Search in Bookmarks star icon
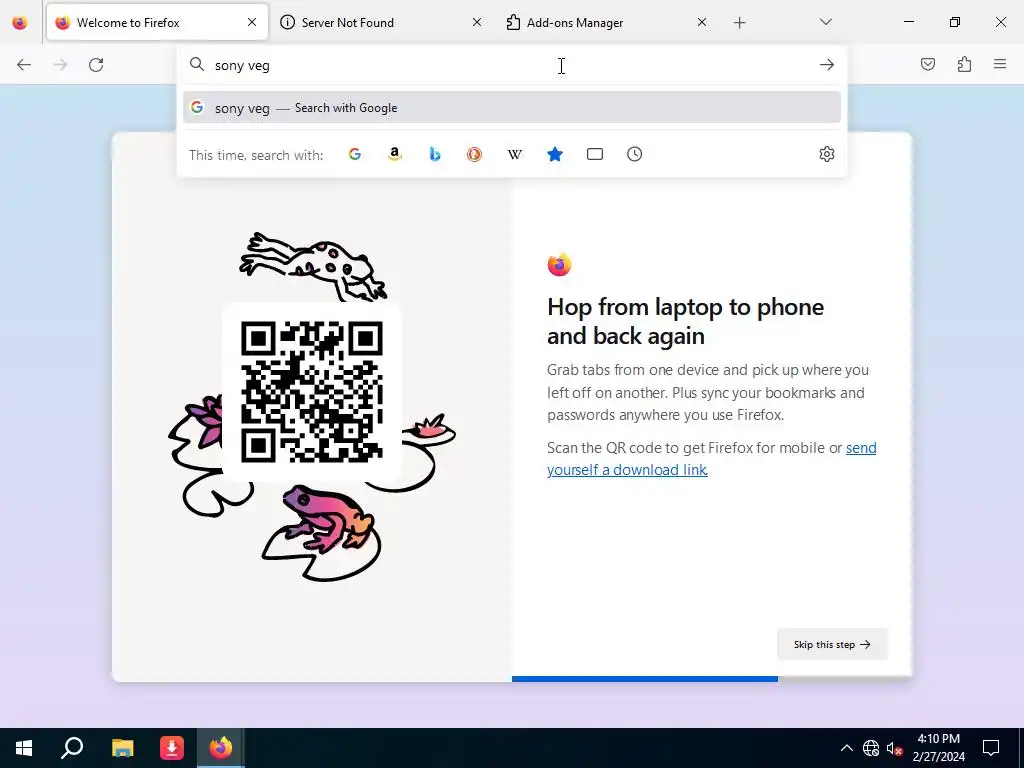Image resolution: width=1024 pixels, height=768 pixels. click(554, 154)
